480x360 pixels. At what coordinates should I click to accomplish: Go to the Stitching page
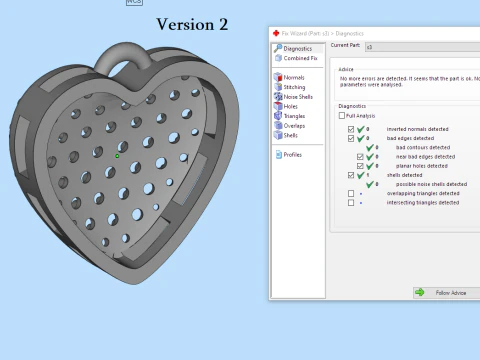coord(294,87)
